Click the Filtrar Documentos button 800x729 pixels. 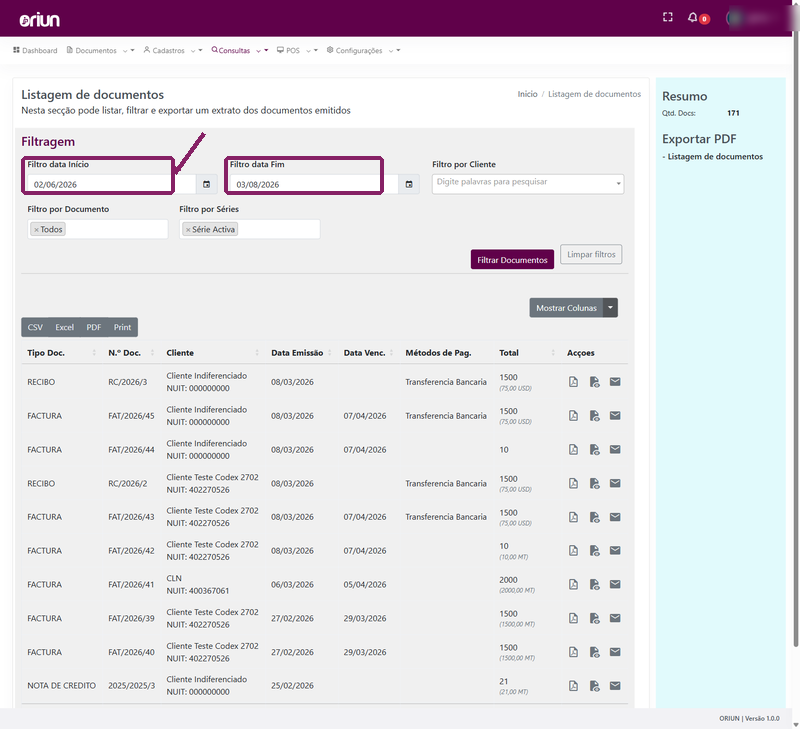pyautogui.click(x=512, y=260)
